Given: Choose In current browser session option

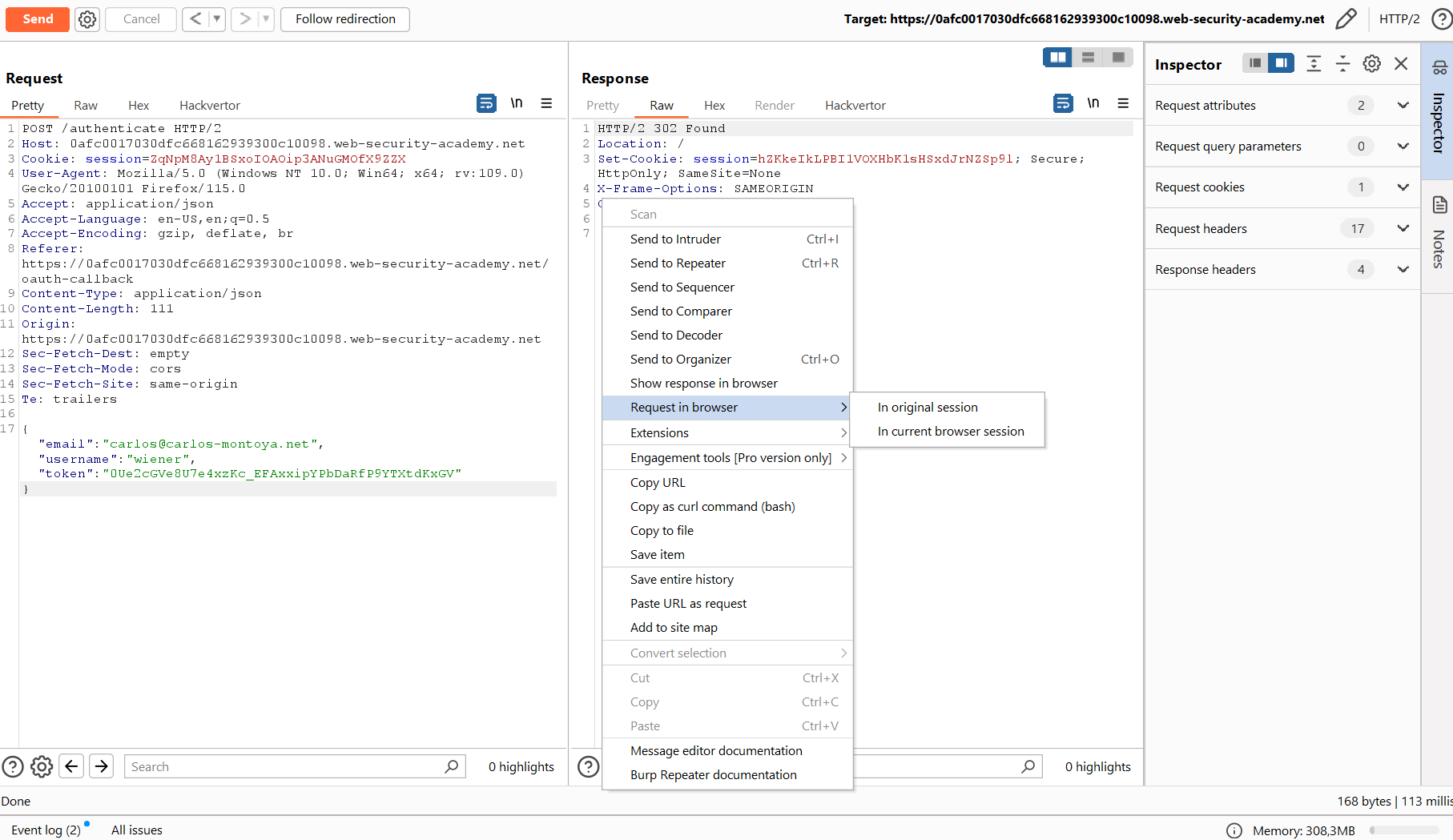Looking at the screenshot, I should [x=947, y=432].
